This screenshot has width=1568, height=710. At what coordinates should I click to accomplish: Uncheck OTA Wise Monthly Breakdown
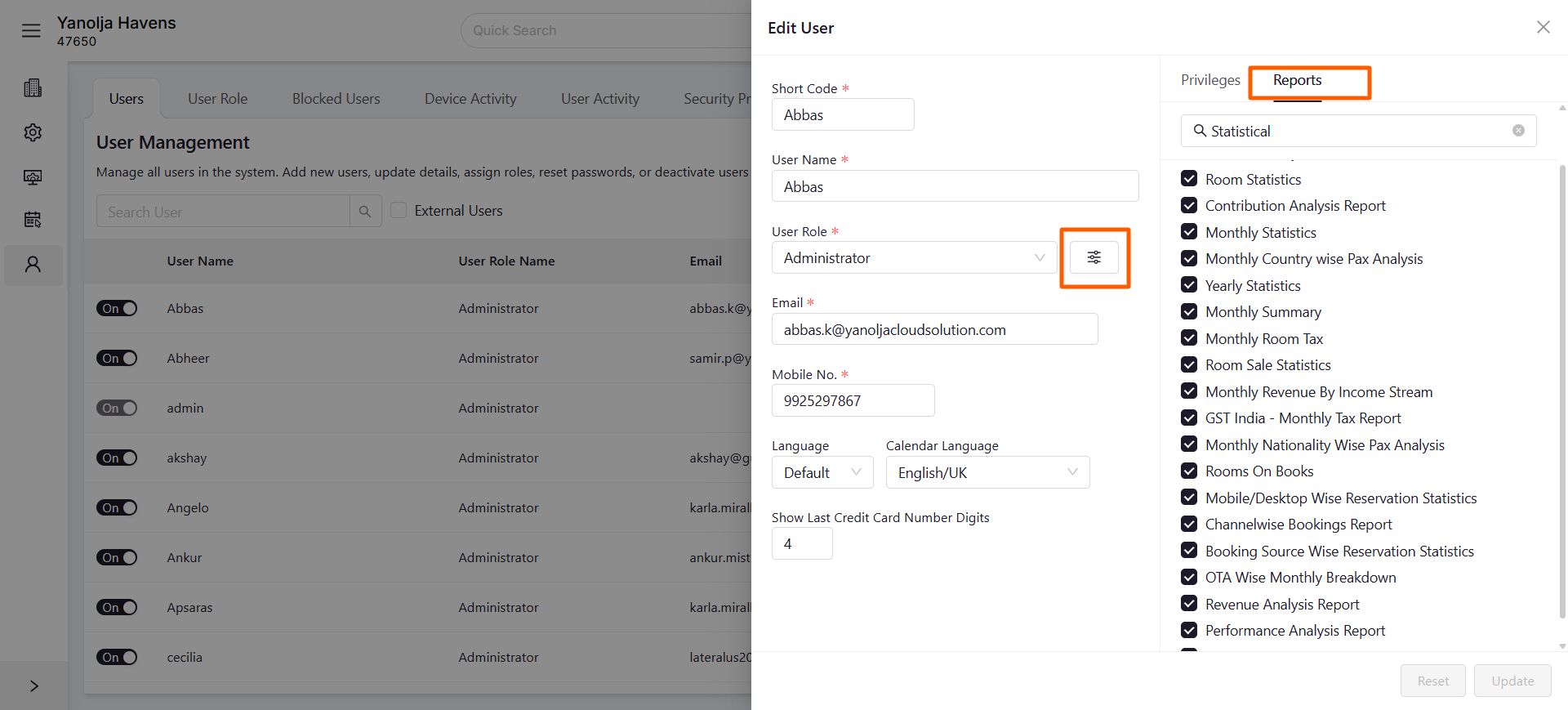[x=1189, y=577]
